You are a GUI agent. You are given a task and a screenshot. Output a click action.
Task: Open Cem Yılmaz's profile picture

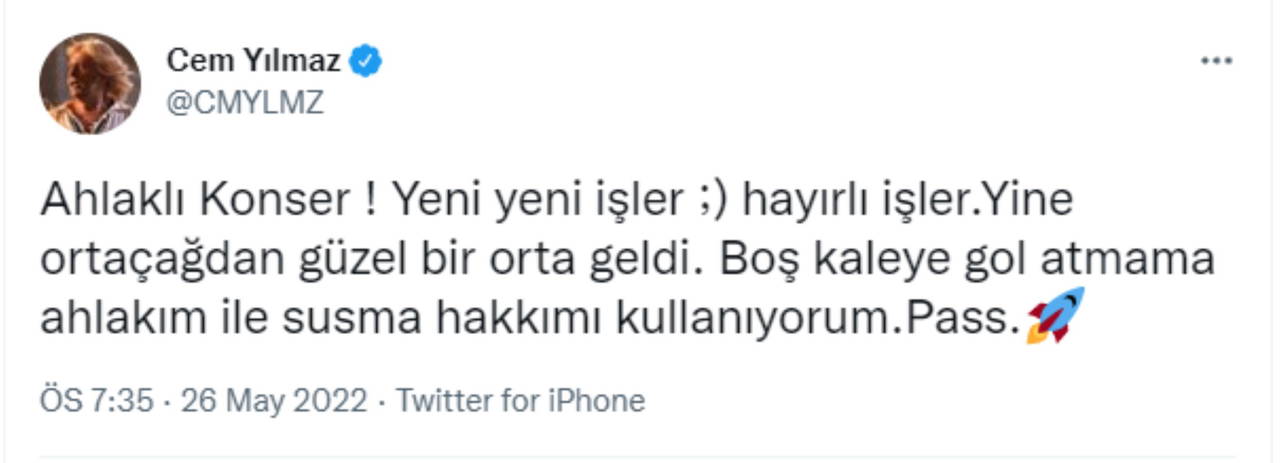89,83
